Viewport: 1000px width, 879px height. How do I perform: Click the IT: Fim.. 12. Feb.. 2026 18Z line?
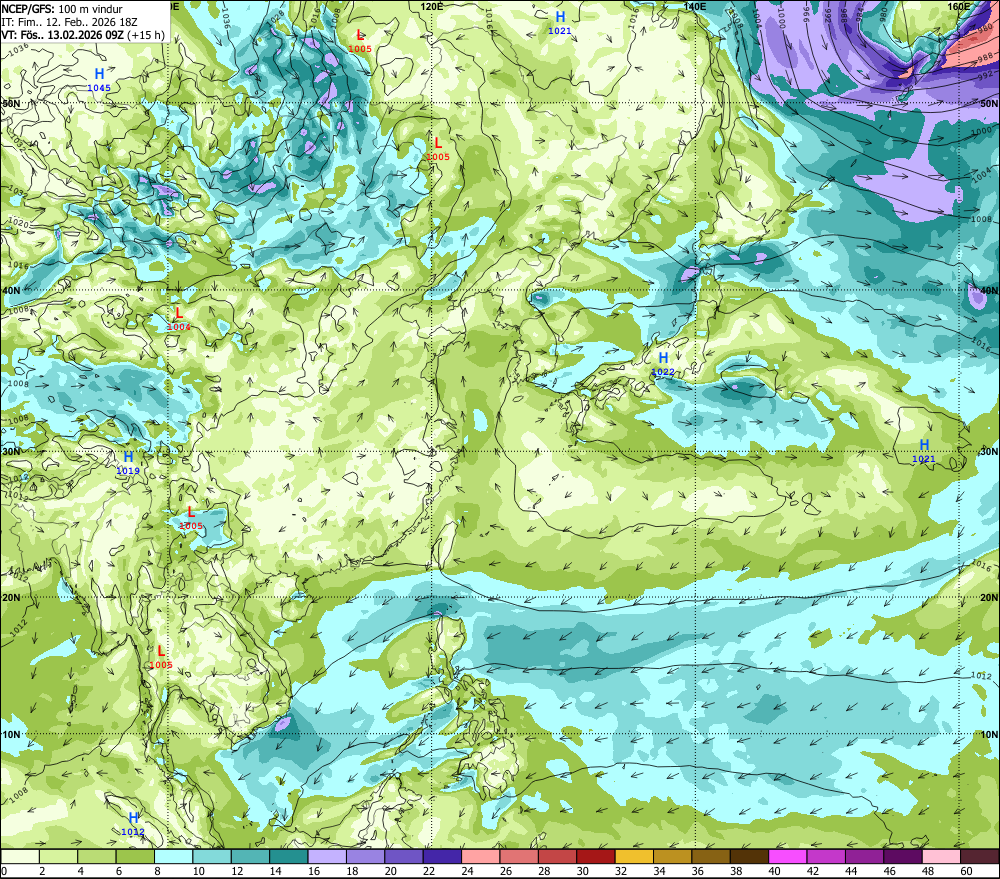(x=69, y=22)
